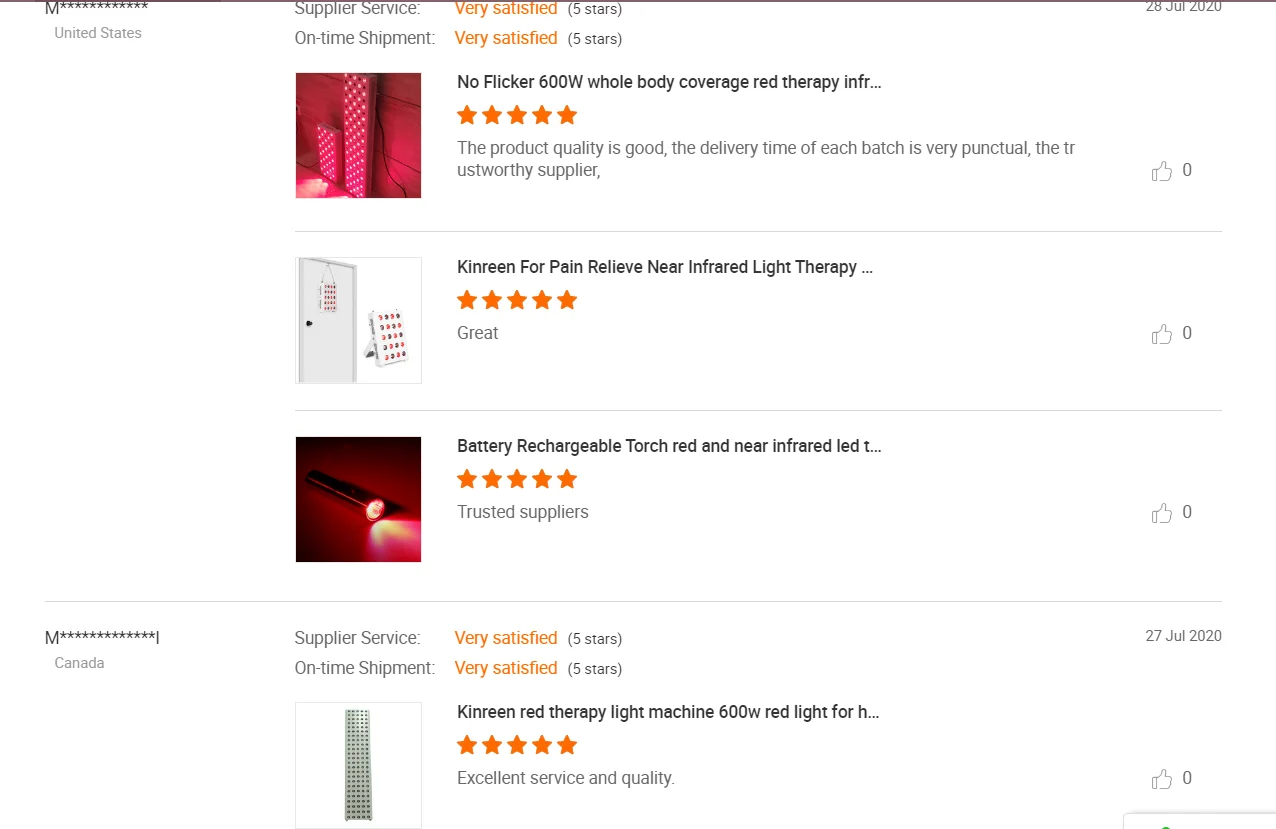Click the five-star rating on No Flicker review
This screenshot has height=829, width=1276.
[x=517, y=115]
